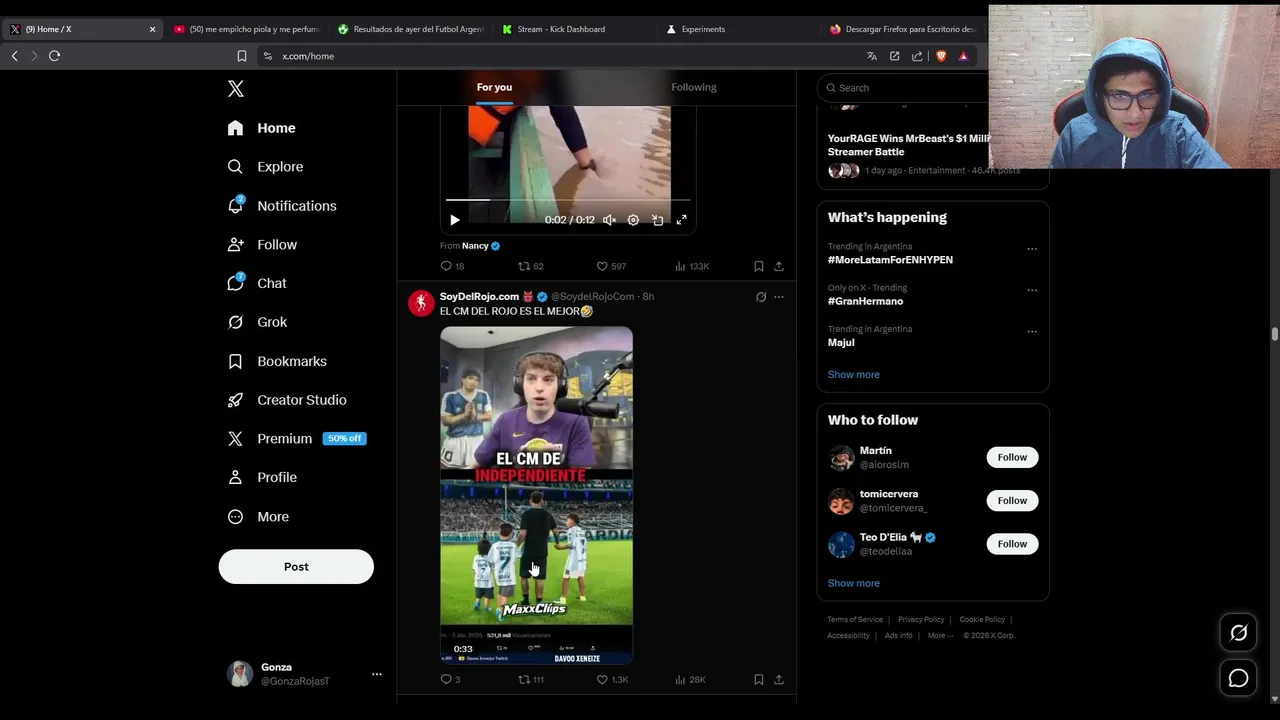The height and width of the screenshot is (720, 1280).
Task: Share the SoyDelRojo post
Action: [x=779, y=680]
